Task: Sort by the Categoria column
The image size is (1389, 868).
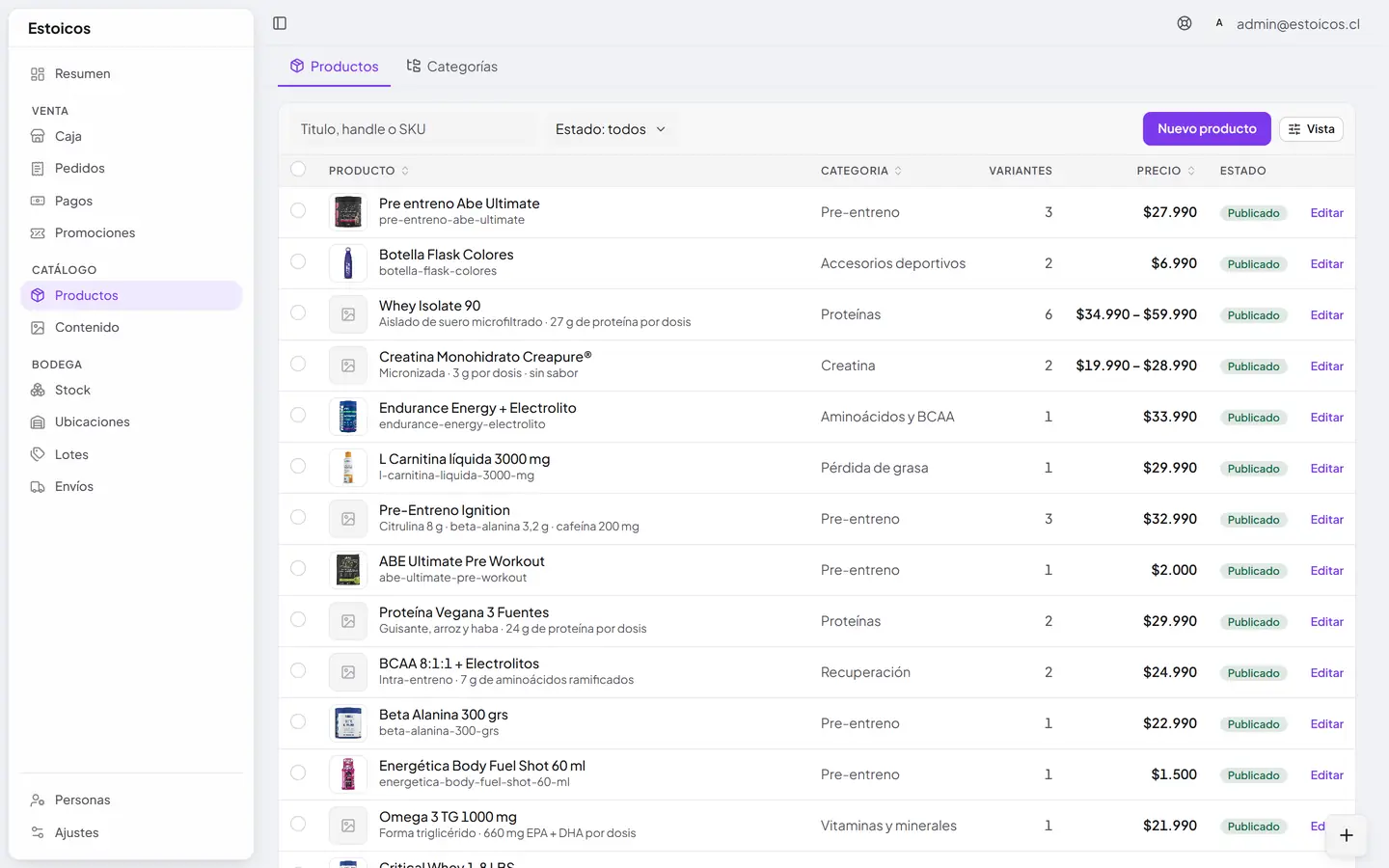Action: [861, 171]
